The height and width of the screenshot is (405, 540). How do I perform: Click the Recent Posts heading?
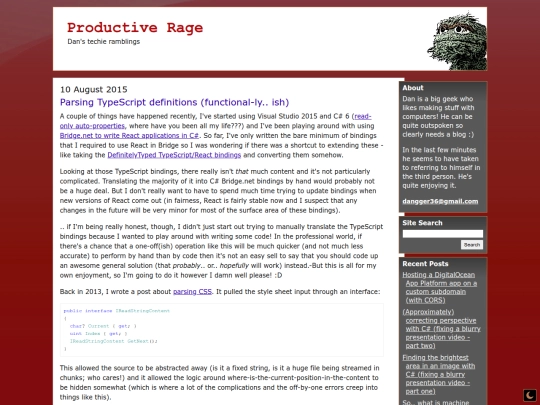[x=425, y=264]
